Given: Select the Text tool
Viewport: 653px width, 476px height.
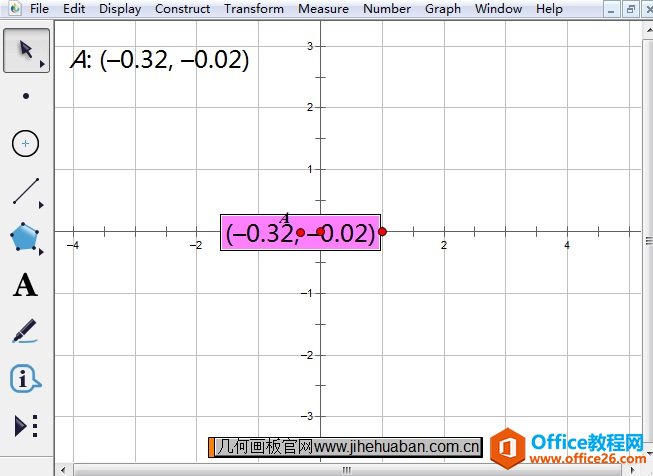Looking at the screenshot, I should pyautogui.click(x=25, y=285).
